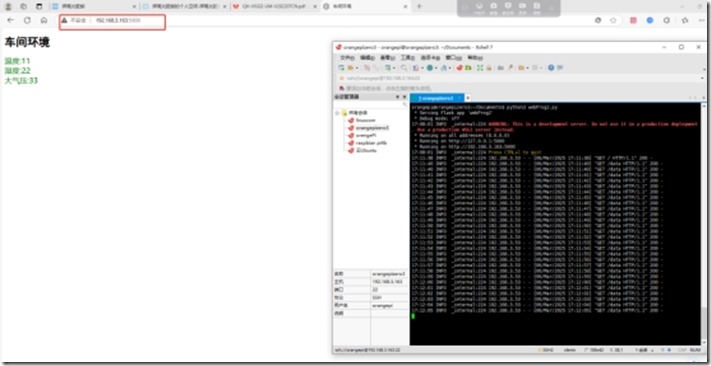Go to the browser home page icon
Image resolution: width=711 pixels, height=366 pixels.
click(x=44, y=20)
